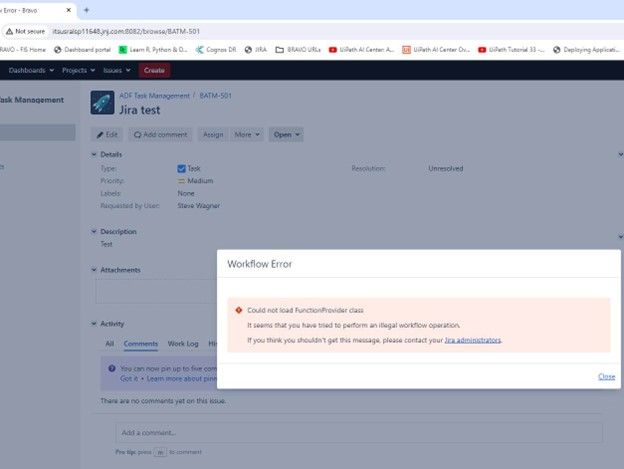
Task: Open UiPath Tutorial 33 bookmark
Action: pos(511,50)
